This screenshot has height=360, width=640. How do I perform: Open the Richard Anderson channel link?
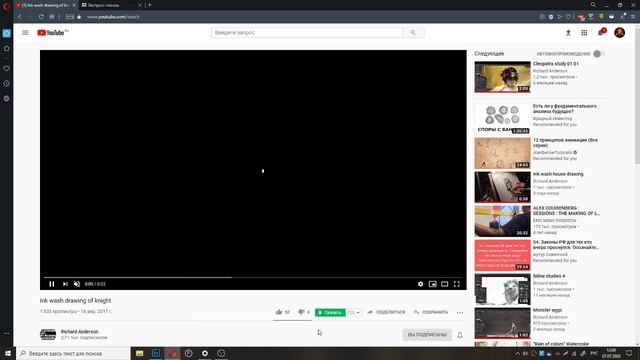80,332
